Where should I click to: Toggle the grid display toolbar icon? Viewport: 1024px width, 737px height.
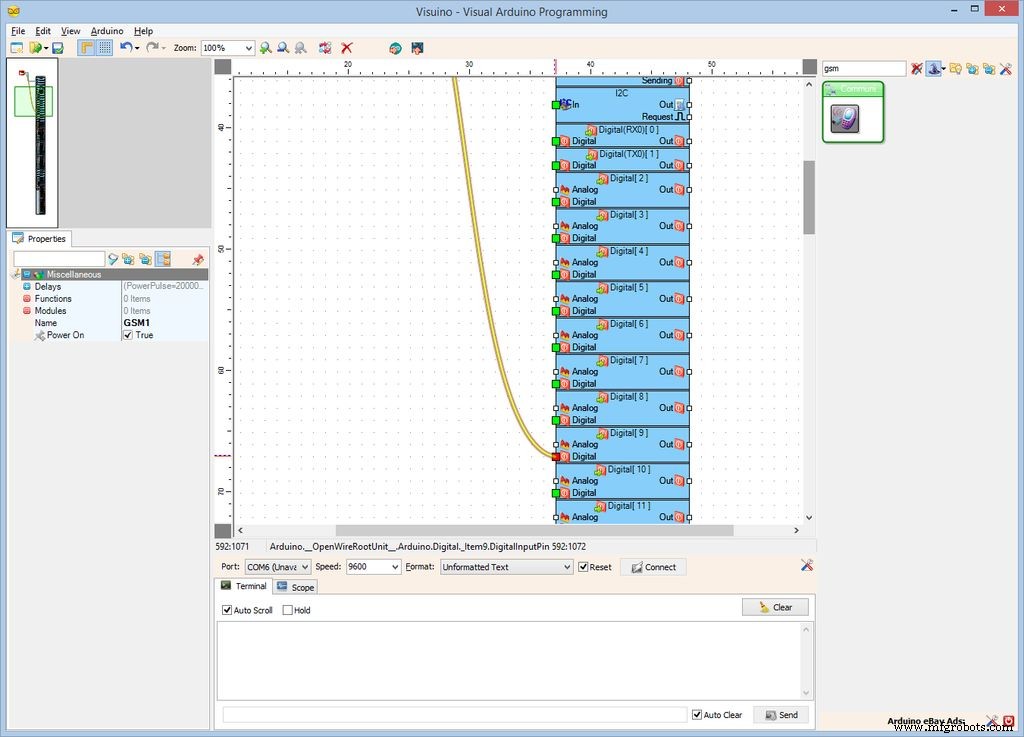(x=104, y=48)
